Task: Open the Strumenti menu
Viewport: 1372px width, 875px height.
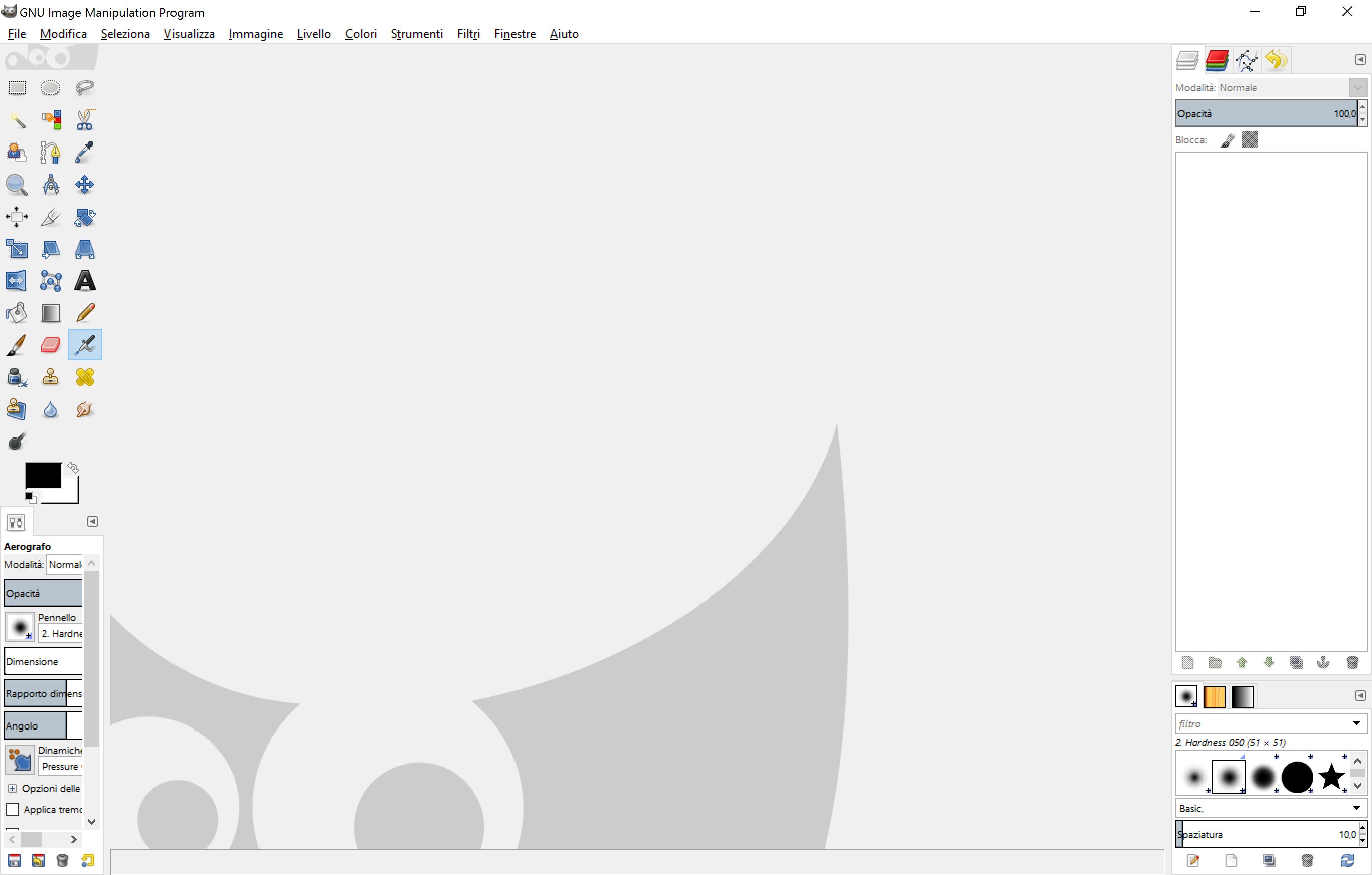Action: point(417,34)
